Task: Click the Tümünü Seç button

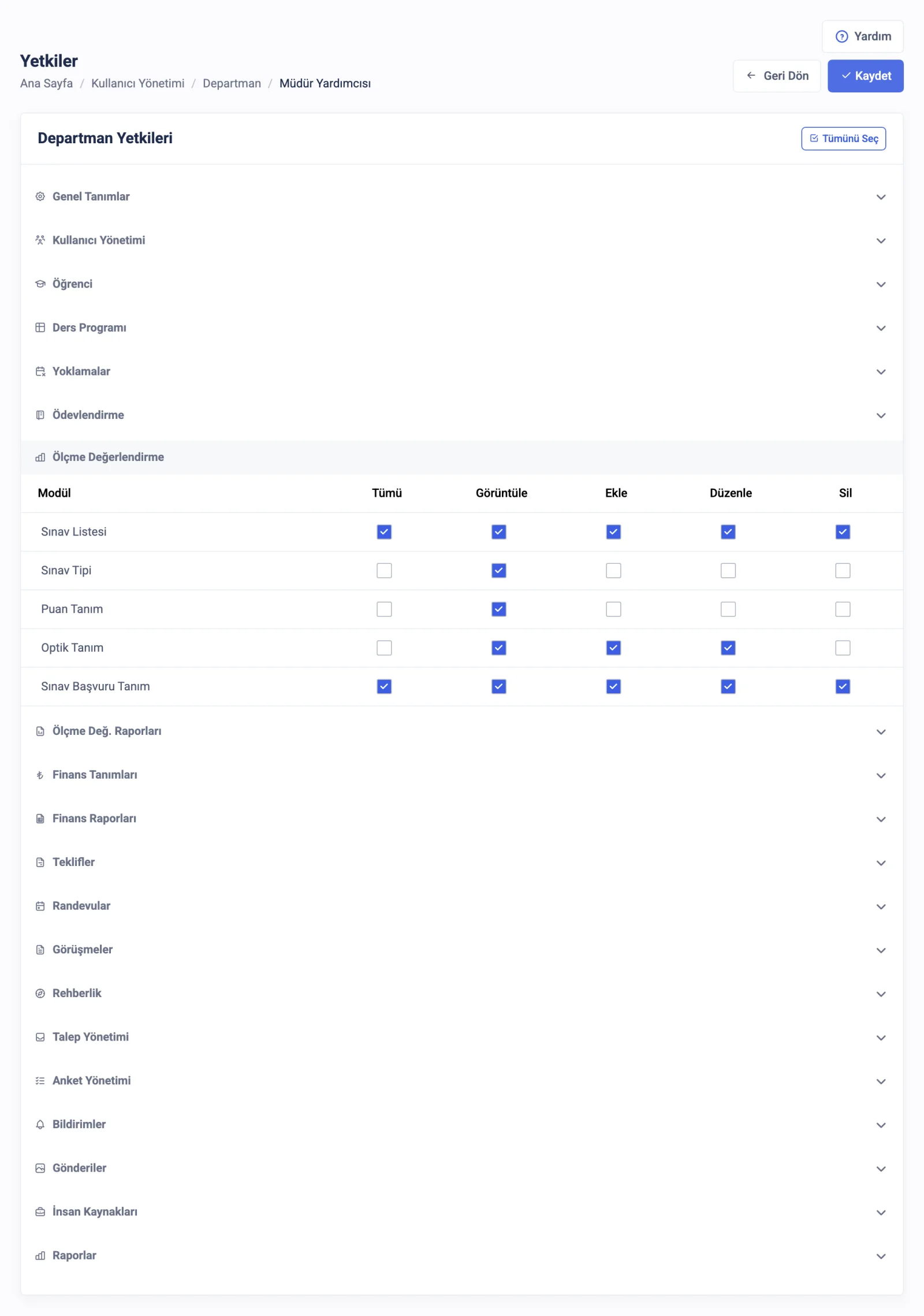Action: (x=843, y=139)
